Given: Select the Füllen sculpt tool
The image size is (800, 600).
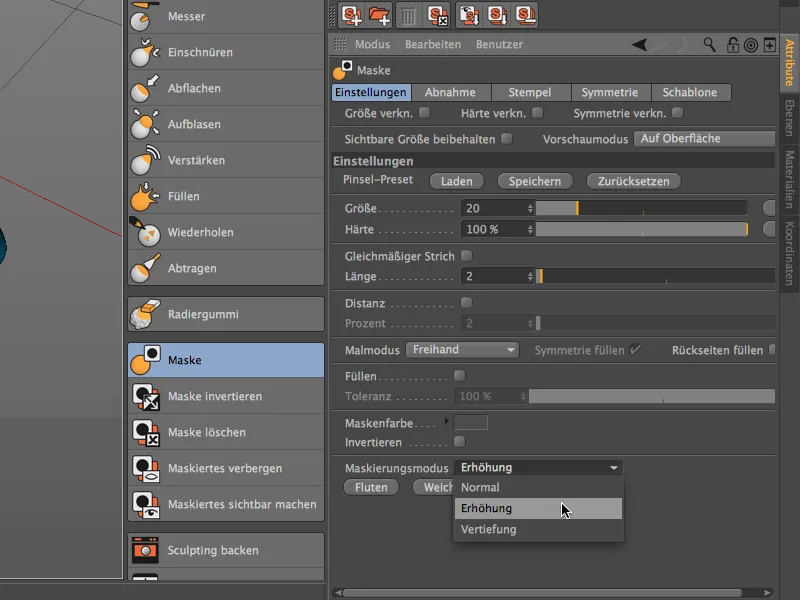Looking at the screenshot, I should click(226, 196).
